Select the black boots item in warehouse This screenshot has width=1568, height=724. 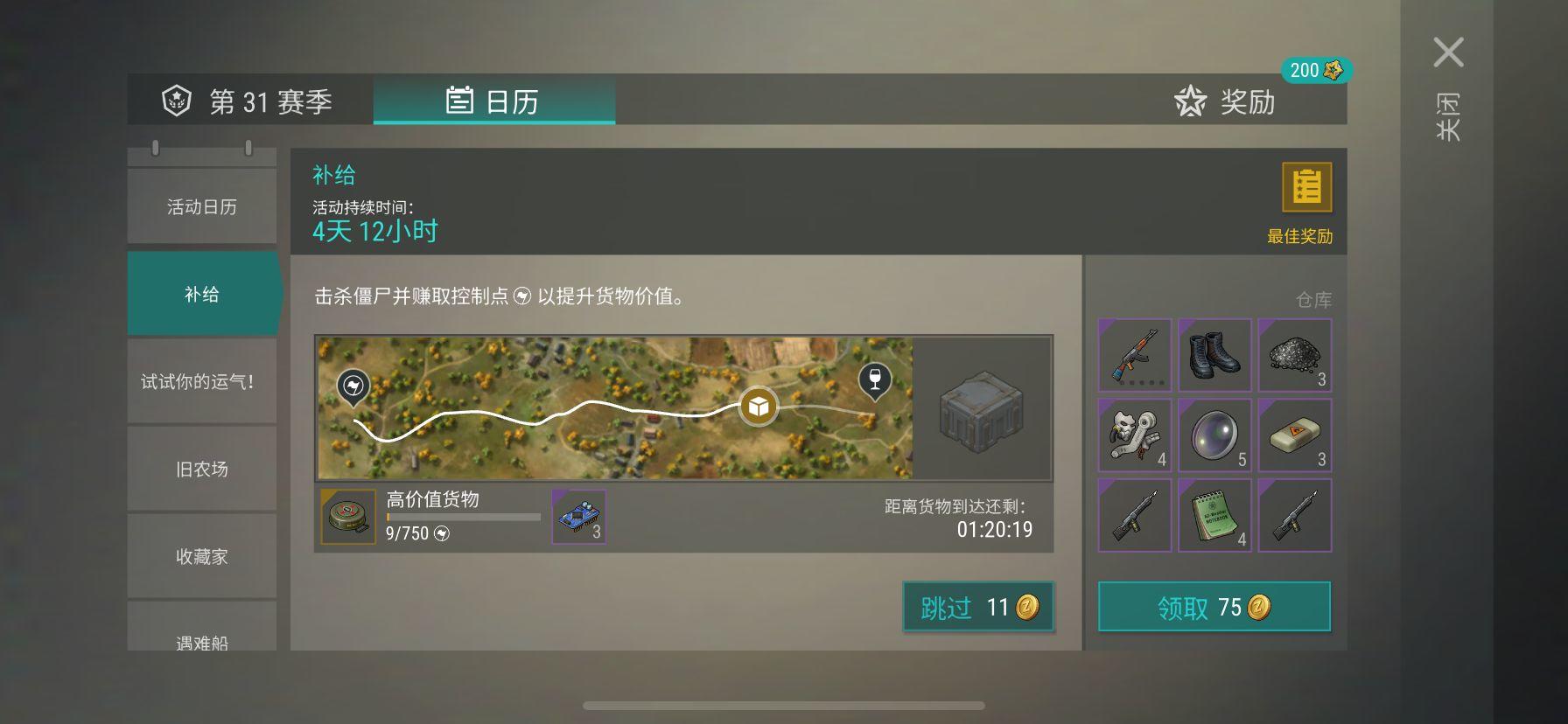[1214, 355]
